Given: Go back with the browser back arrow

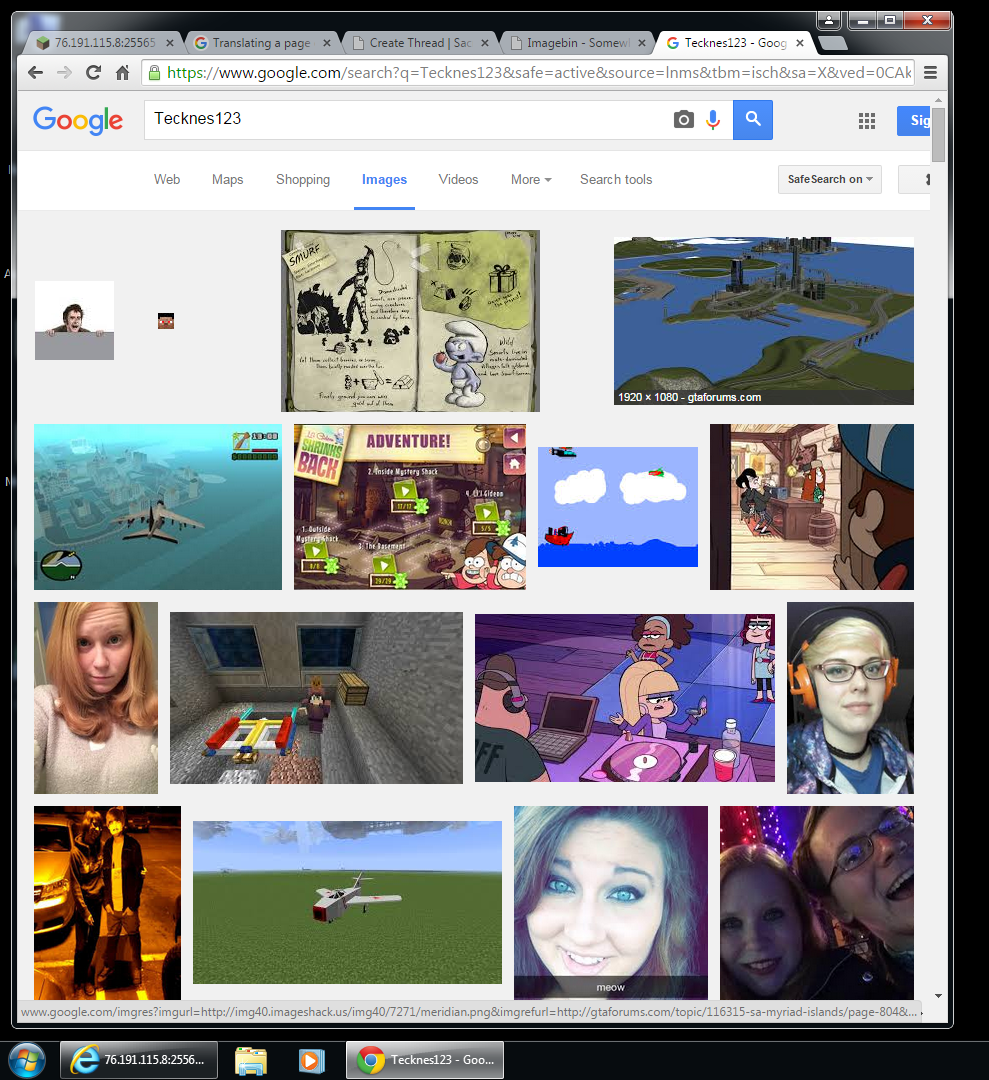Looking at the screenshot, I should [36, 72].
